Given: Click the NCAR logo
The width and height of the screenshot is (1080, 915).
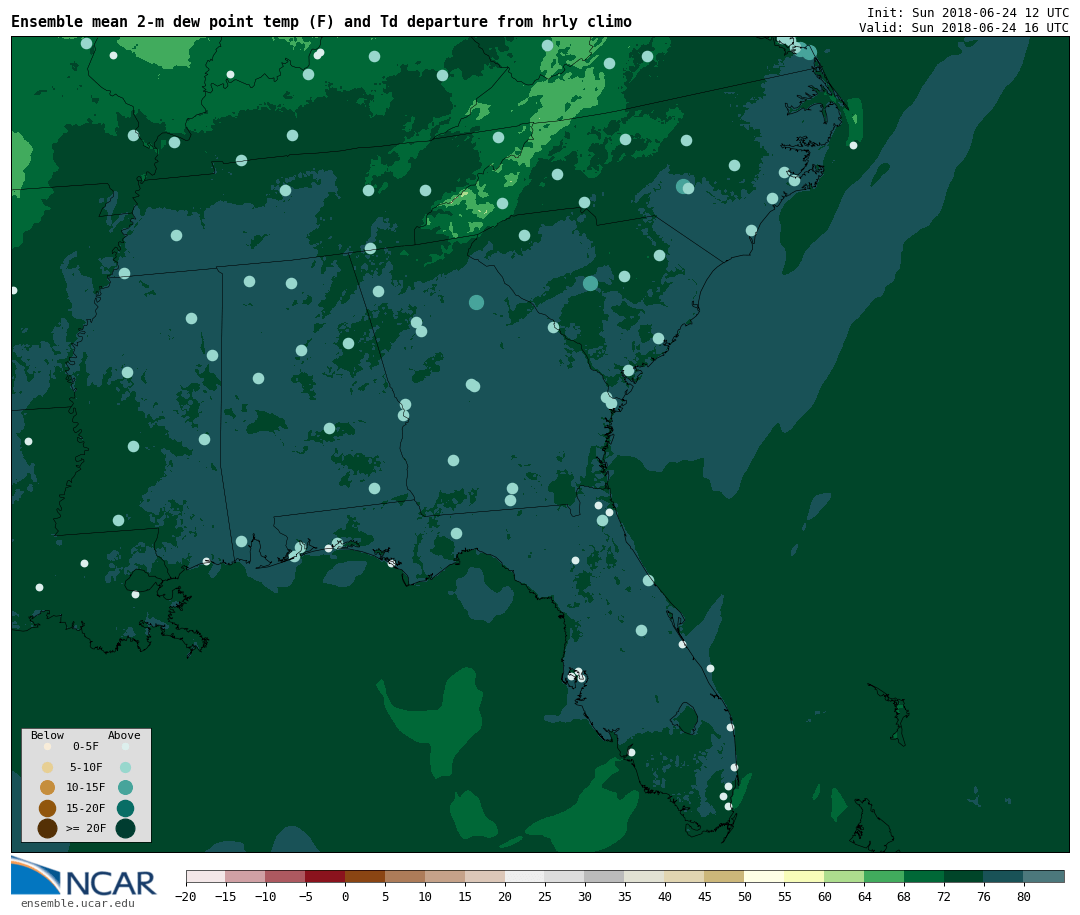Looking at the screenshot, I should click(x=83, y=876).
